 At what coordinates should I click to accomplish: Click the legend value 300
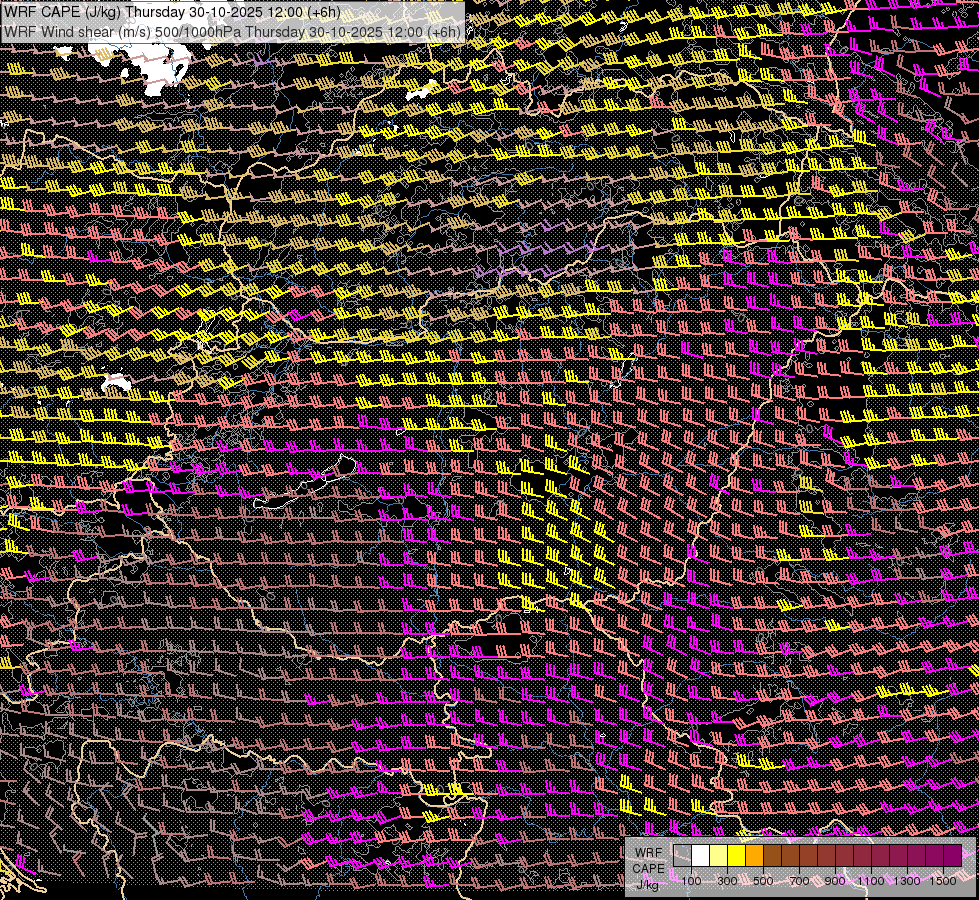(727, 881)
